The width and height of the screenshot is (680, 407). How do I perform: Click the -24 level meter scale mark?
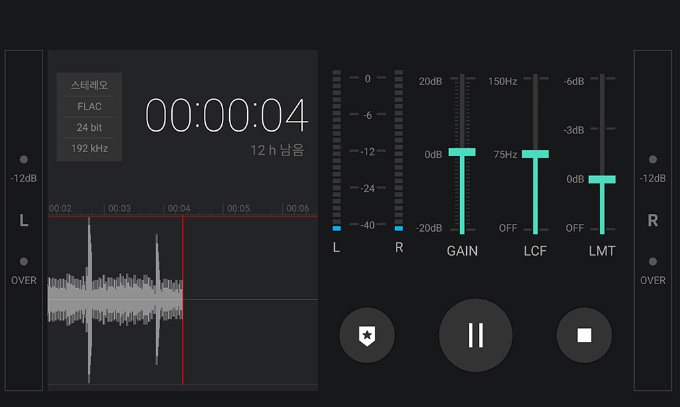coord(367,188)
